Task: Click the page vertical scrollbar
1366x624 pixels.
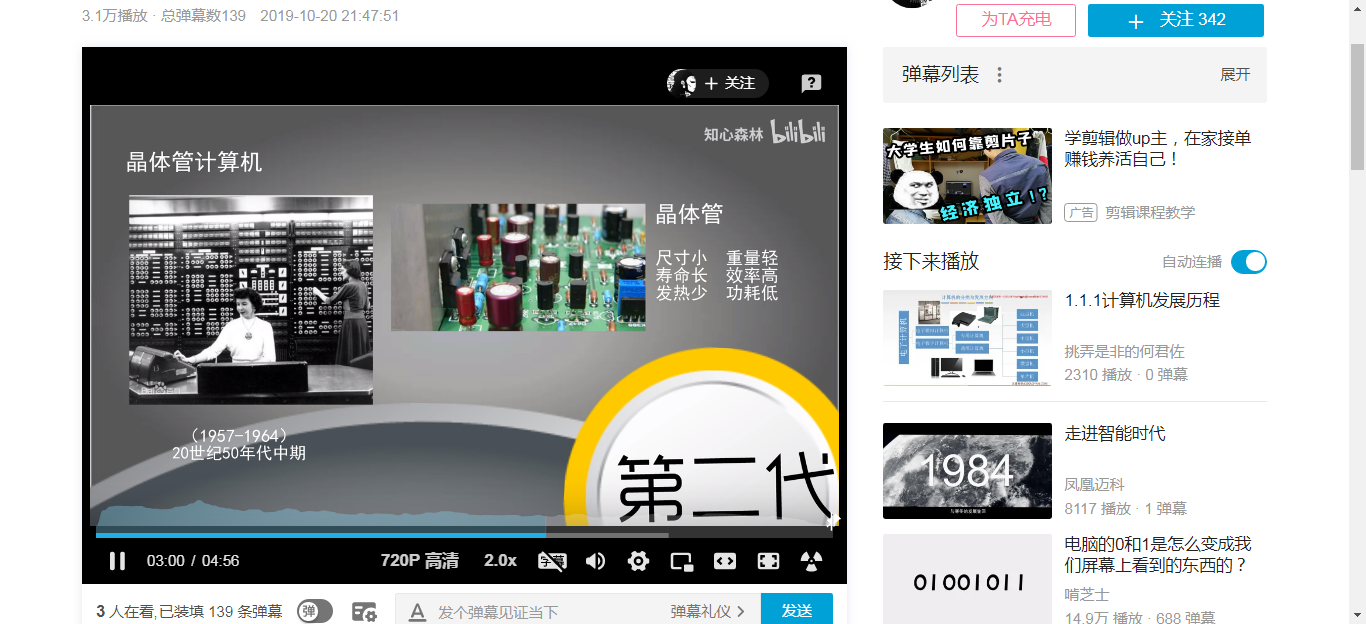Action: (1358, 105)
